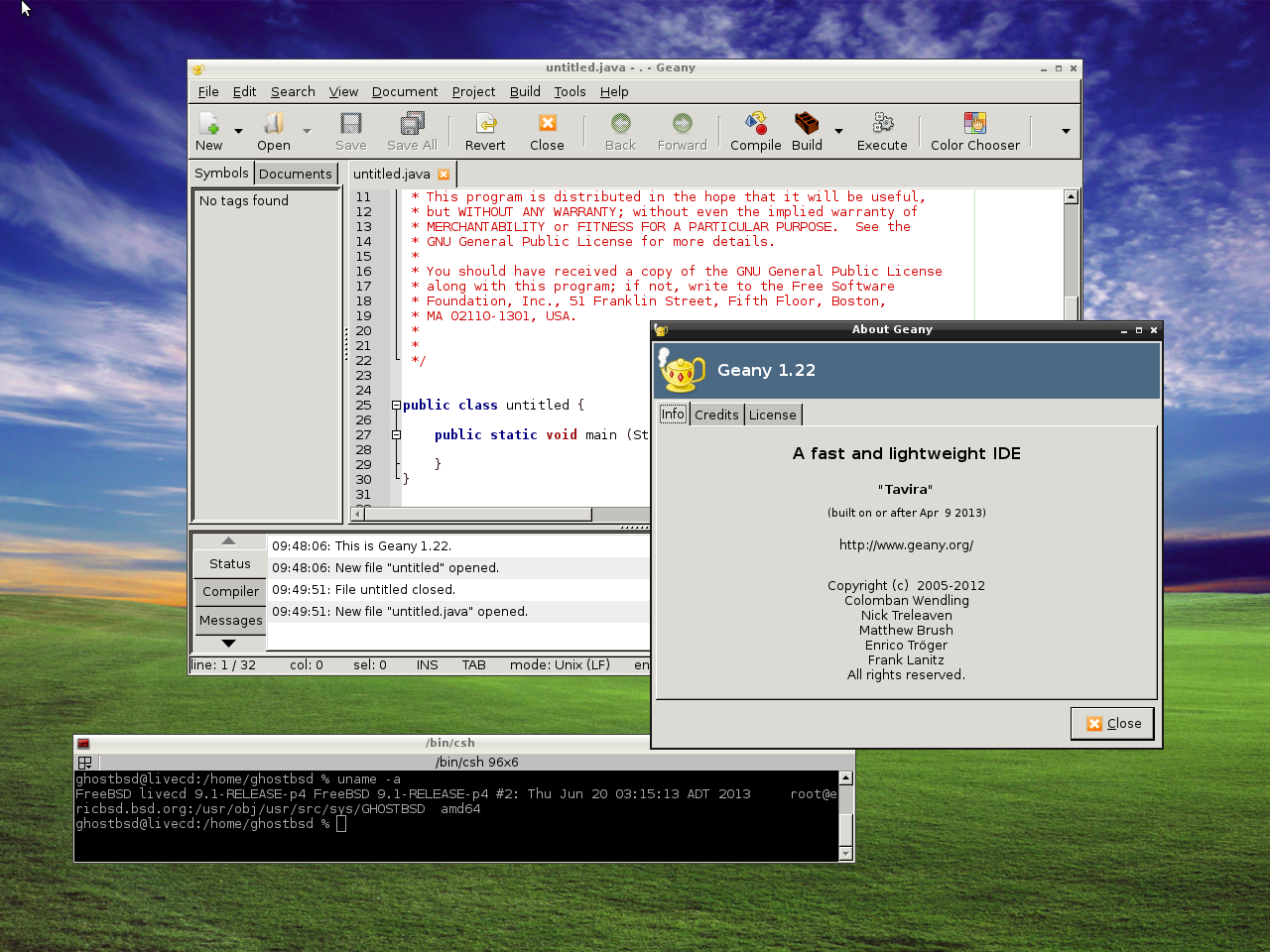Click the down arrow below the Messages tab
Viewport: 1270px width, 952px height.
tap(228, 644)
